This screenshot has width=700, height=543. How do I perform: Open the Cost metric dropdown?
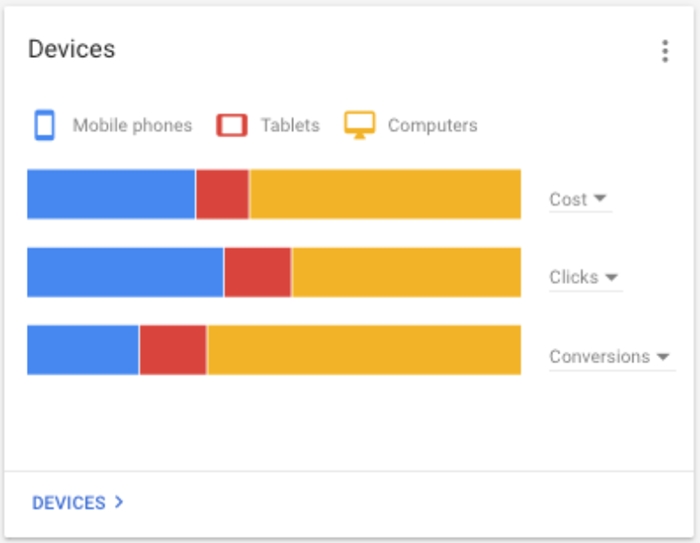(x=579, y=199)
